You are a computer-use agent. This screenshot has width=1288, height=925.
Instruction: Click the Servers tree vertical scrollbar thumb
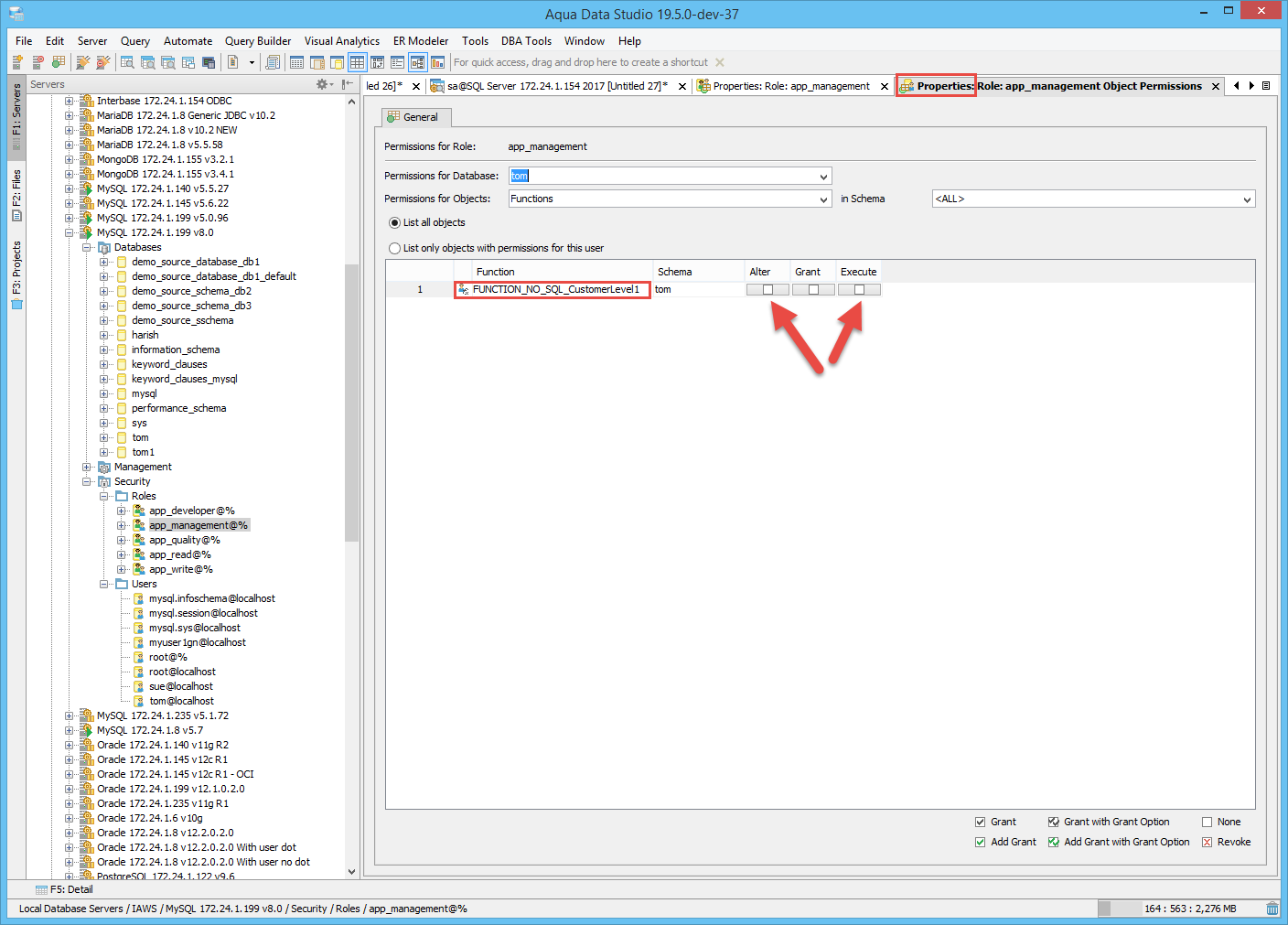(x=351, y=403)
